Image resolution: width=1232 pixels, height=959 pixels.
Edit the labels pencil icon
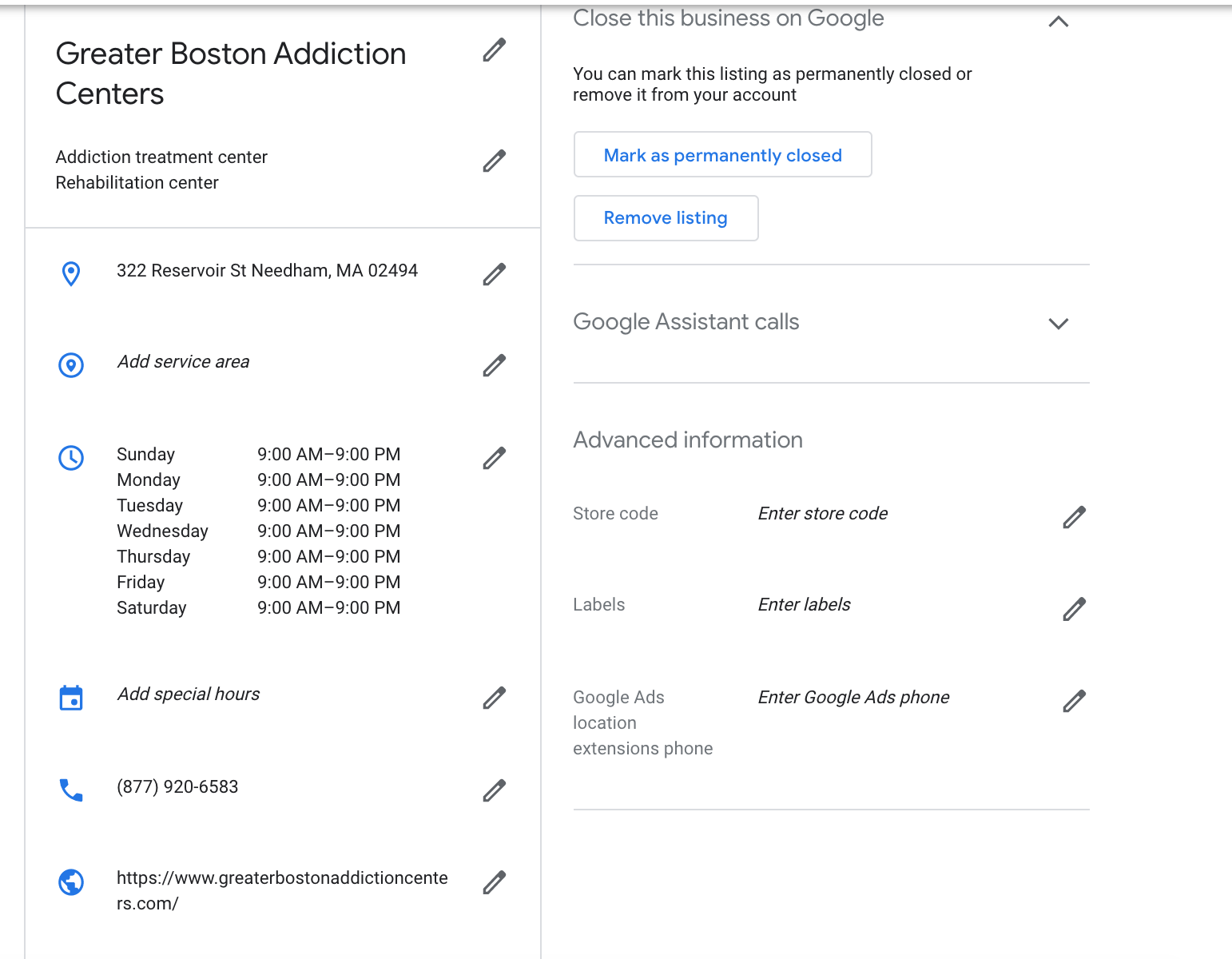click(1075, 609)
